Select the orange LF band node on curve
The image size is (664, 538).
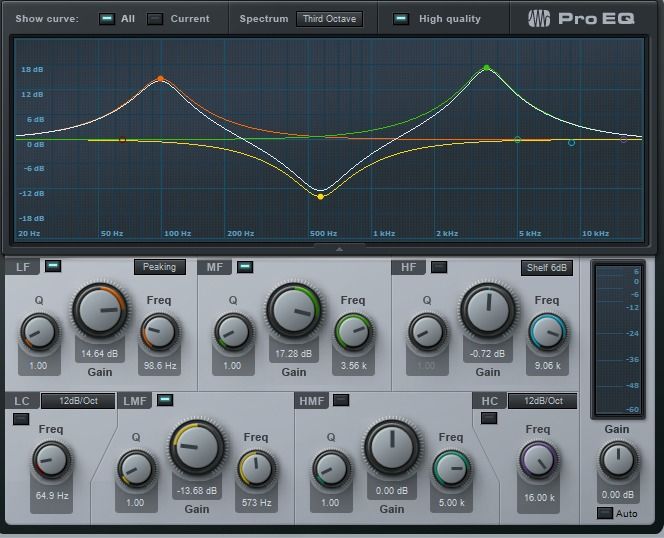point(160,78)
